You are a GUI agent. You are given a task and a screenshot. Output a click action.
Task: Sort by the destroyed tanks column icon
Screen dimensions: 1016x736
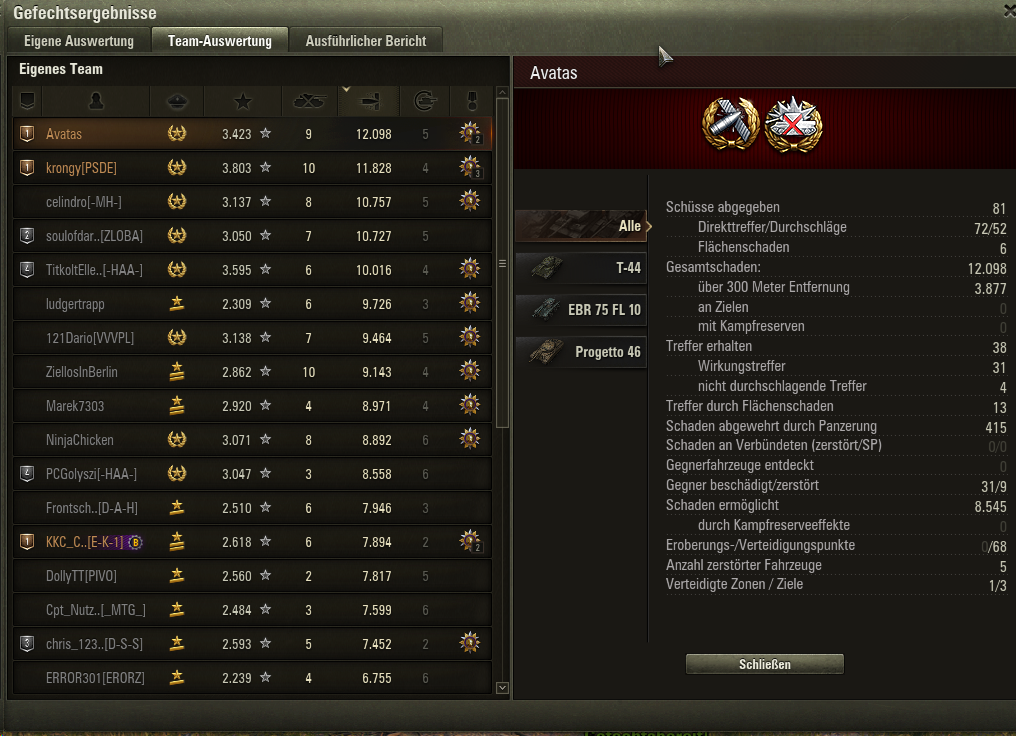309,101
